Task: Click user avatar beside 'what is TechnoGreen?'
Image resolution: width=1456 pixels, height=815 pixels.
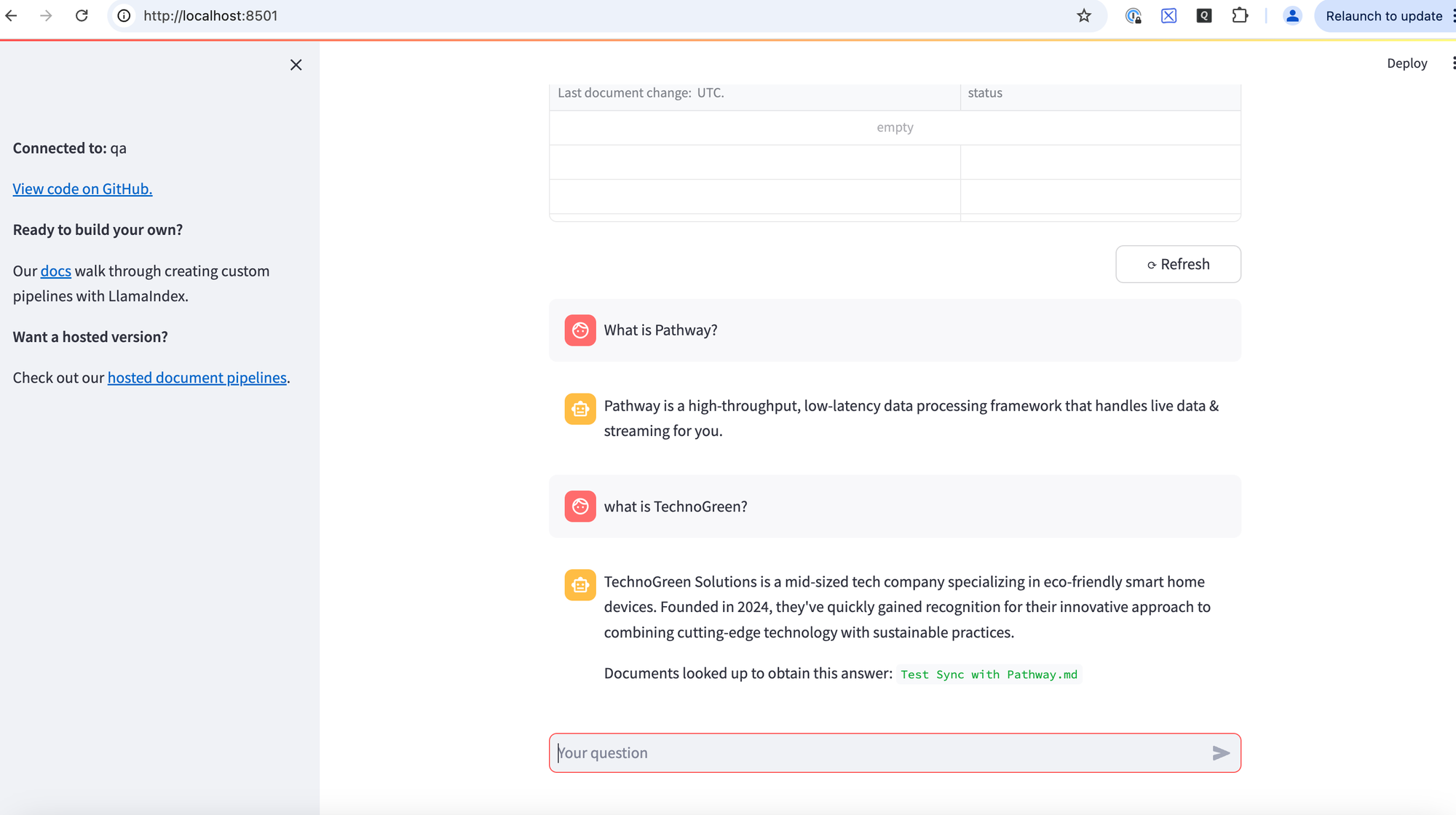Action: 580,506
